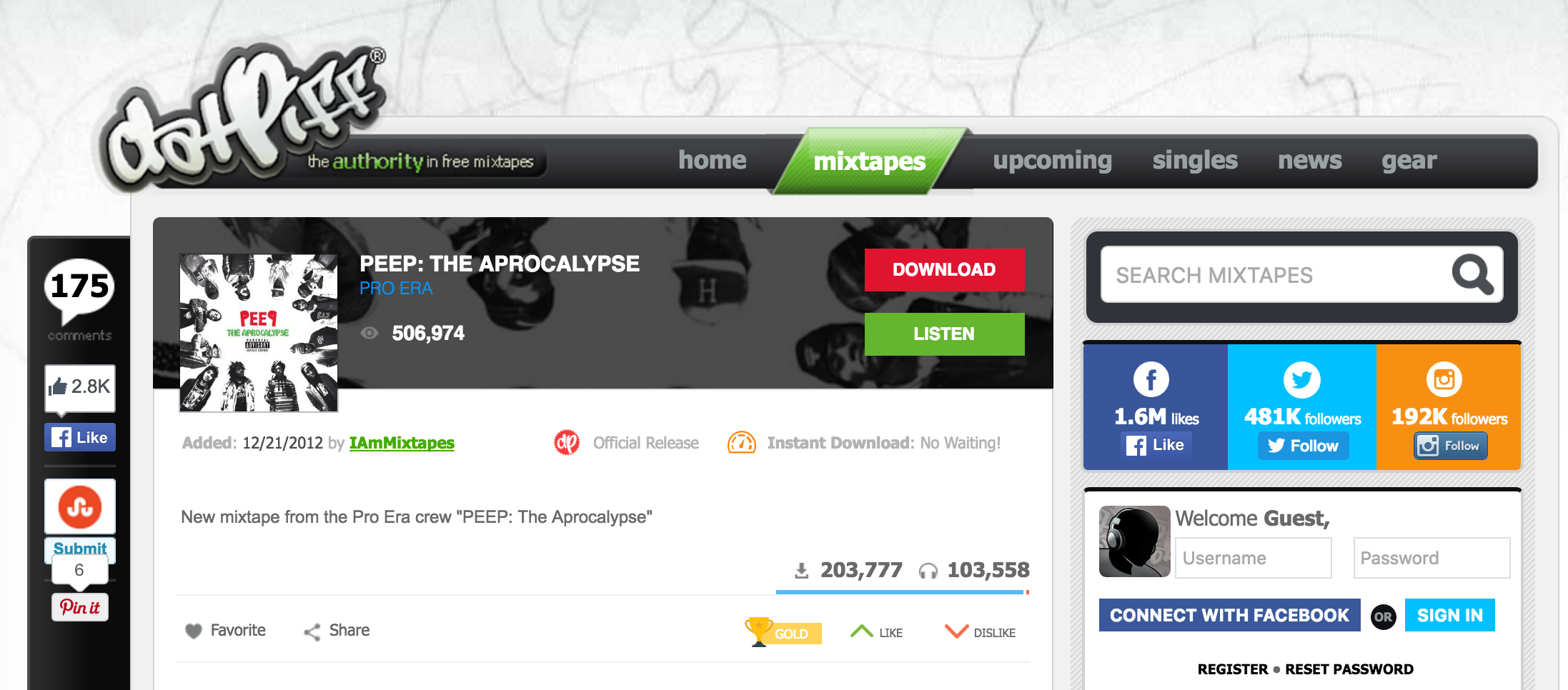
Task: Open the IAmMixtapes uploader link
Action: pyautogui.click(x=402, y=443)
